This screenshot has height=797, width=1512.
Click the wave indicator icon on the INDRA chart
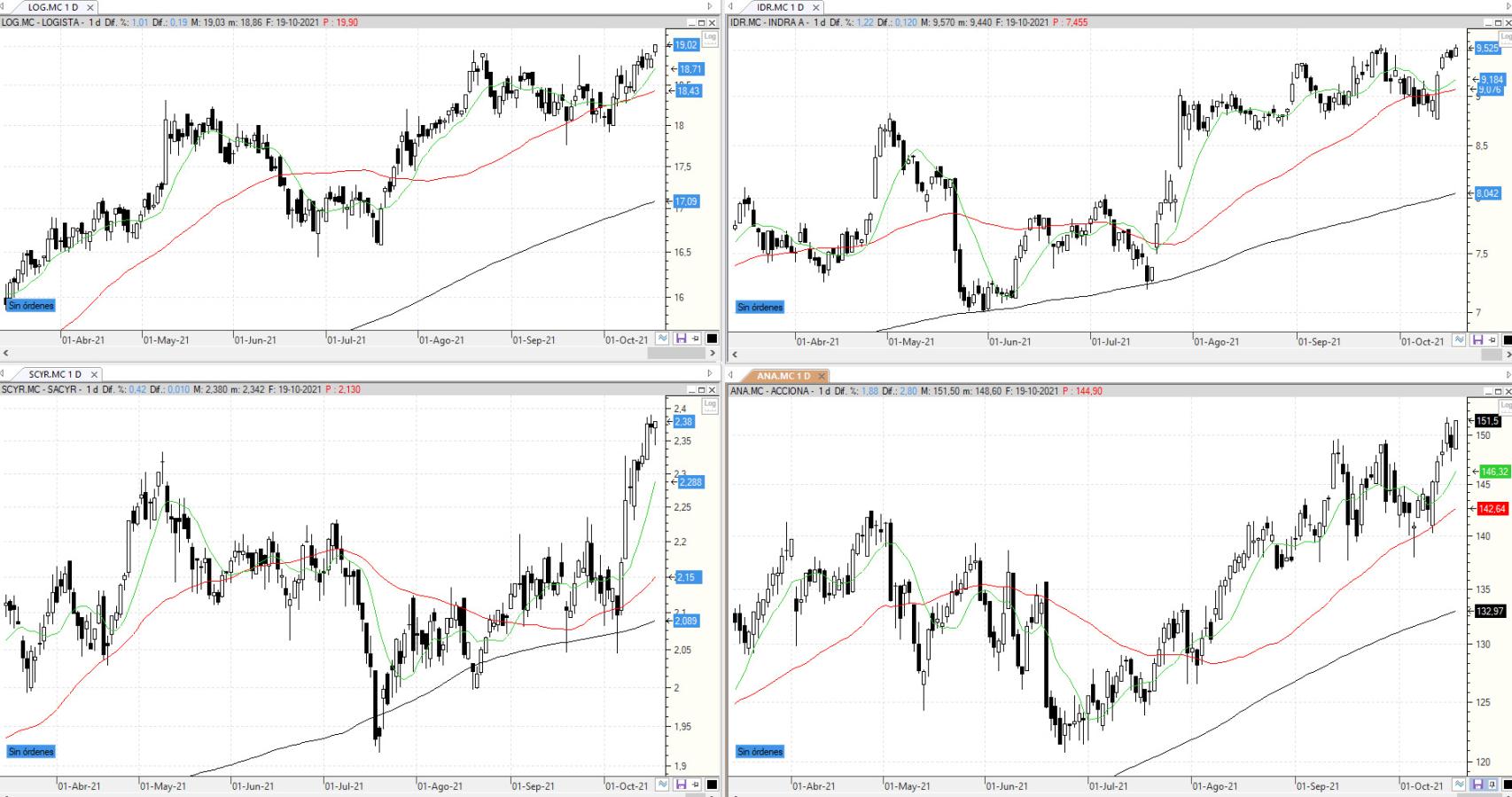1459,340
